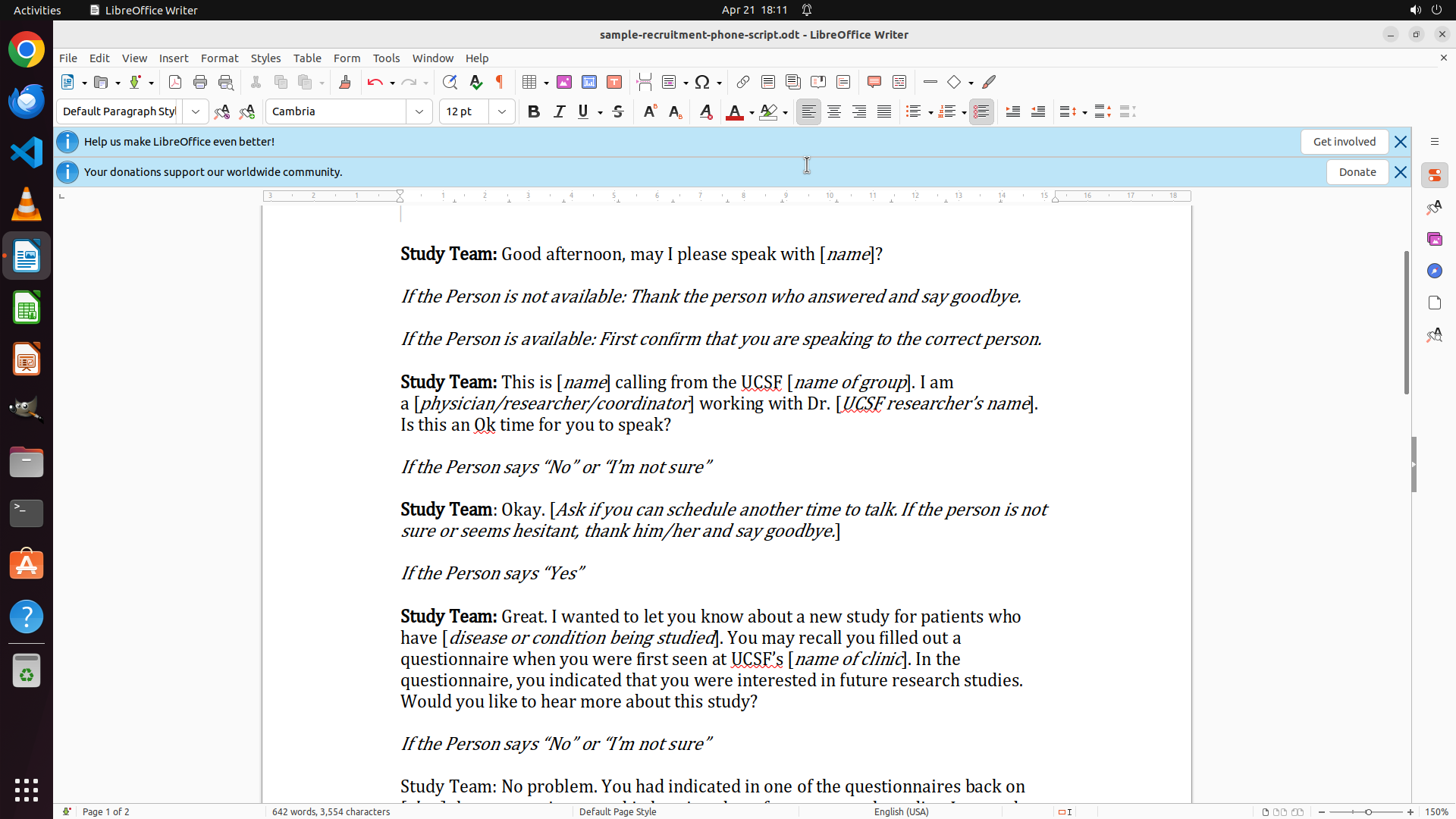This screenshot has width=1456, height=819.
Task: Toggle bold formatting
Action: click(x=534, y=111)
